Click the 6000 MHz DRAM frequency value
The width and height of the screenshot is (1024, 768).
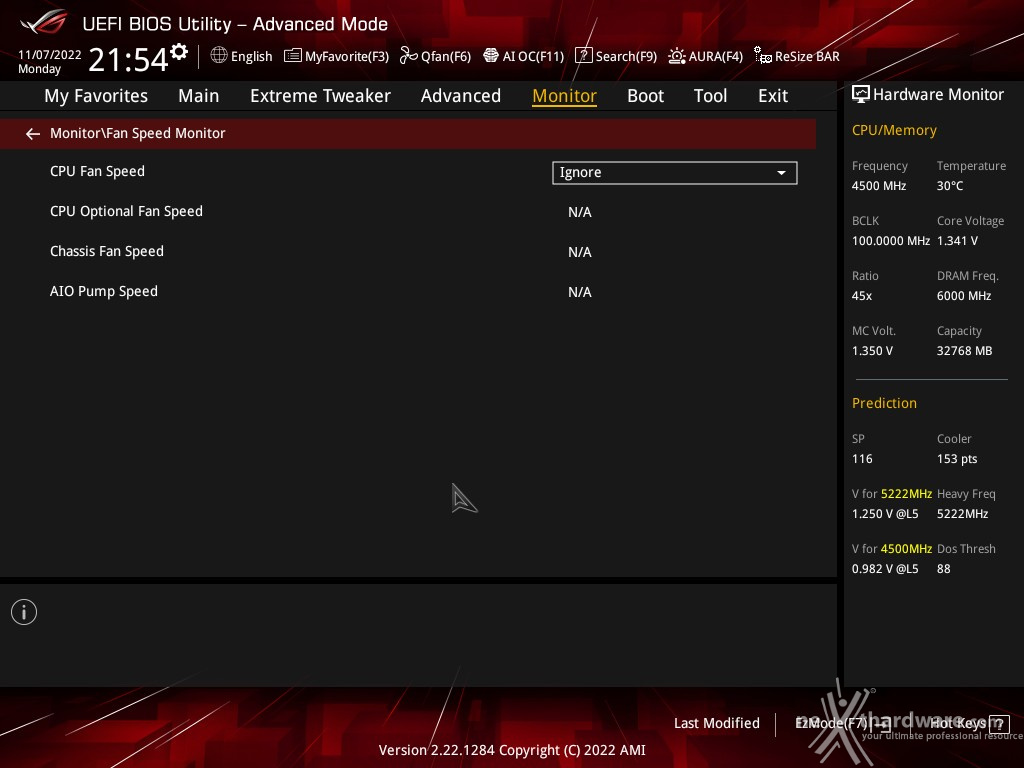point(963,296)
